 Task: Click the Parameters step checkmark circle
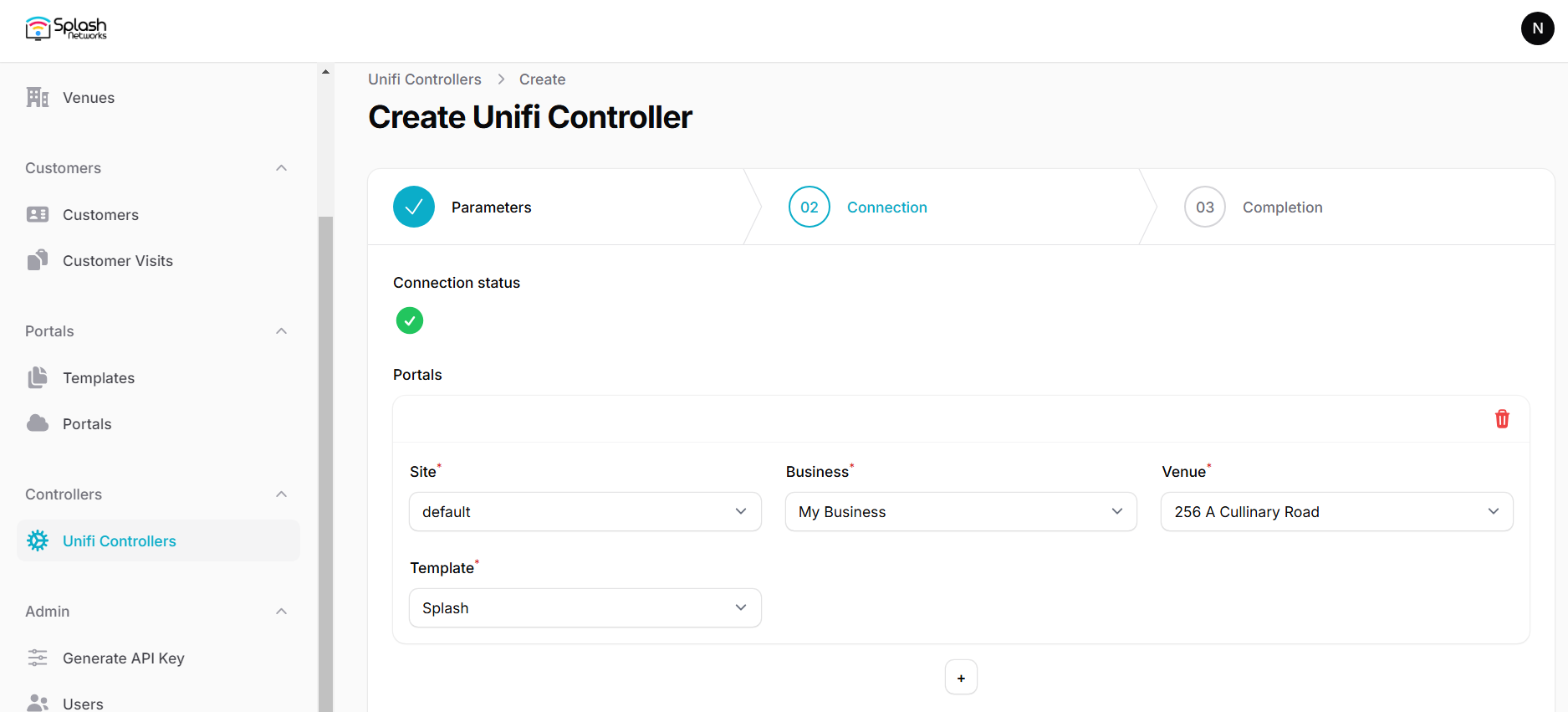(x=414, y=207)
